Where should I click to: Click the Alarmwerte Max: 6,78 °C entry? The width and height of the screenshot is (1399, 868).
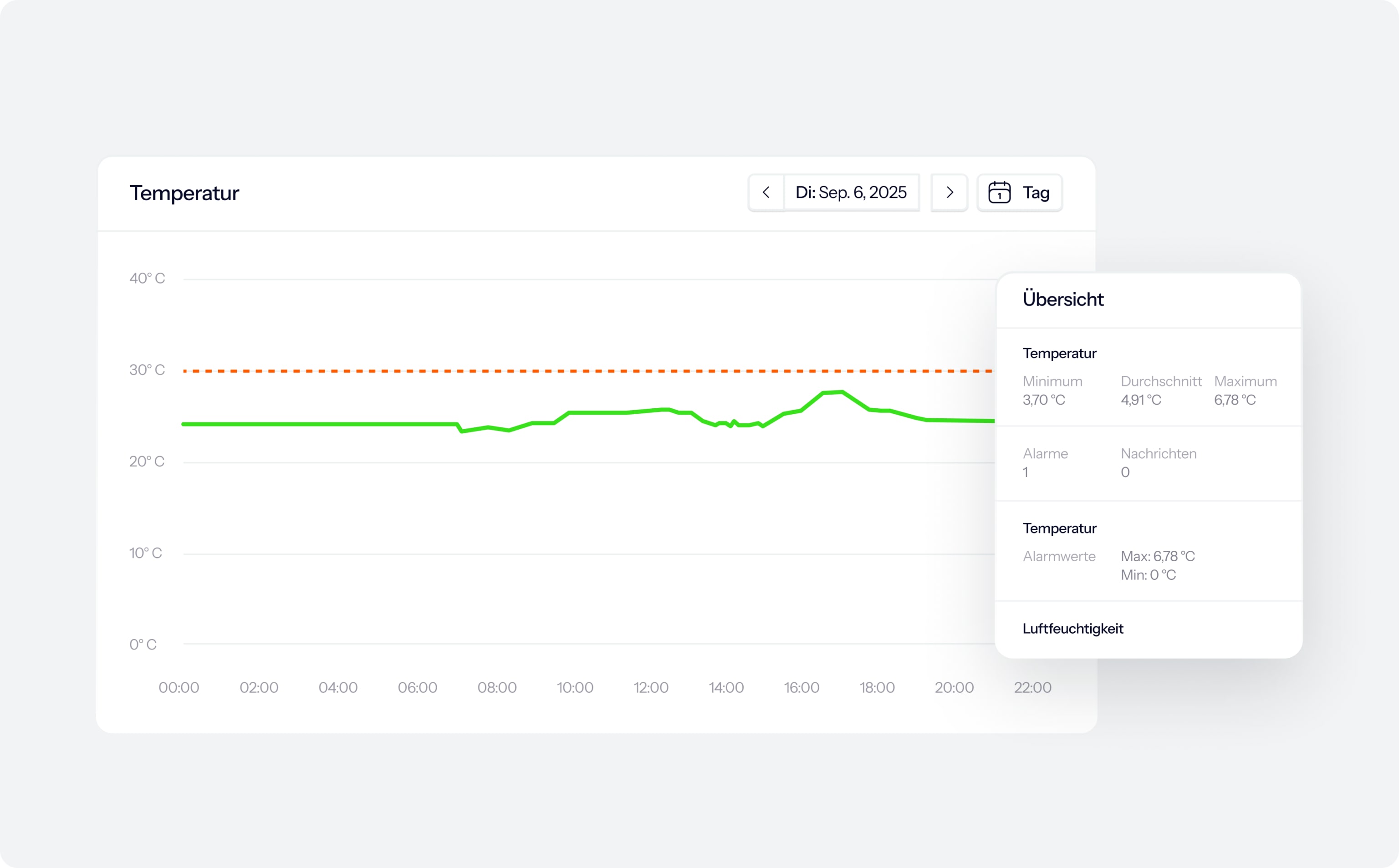[x=1157, y=556]
